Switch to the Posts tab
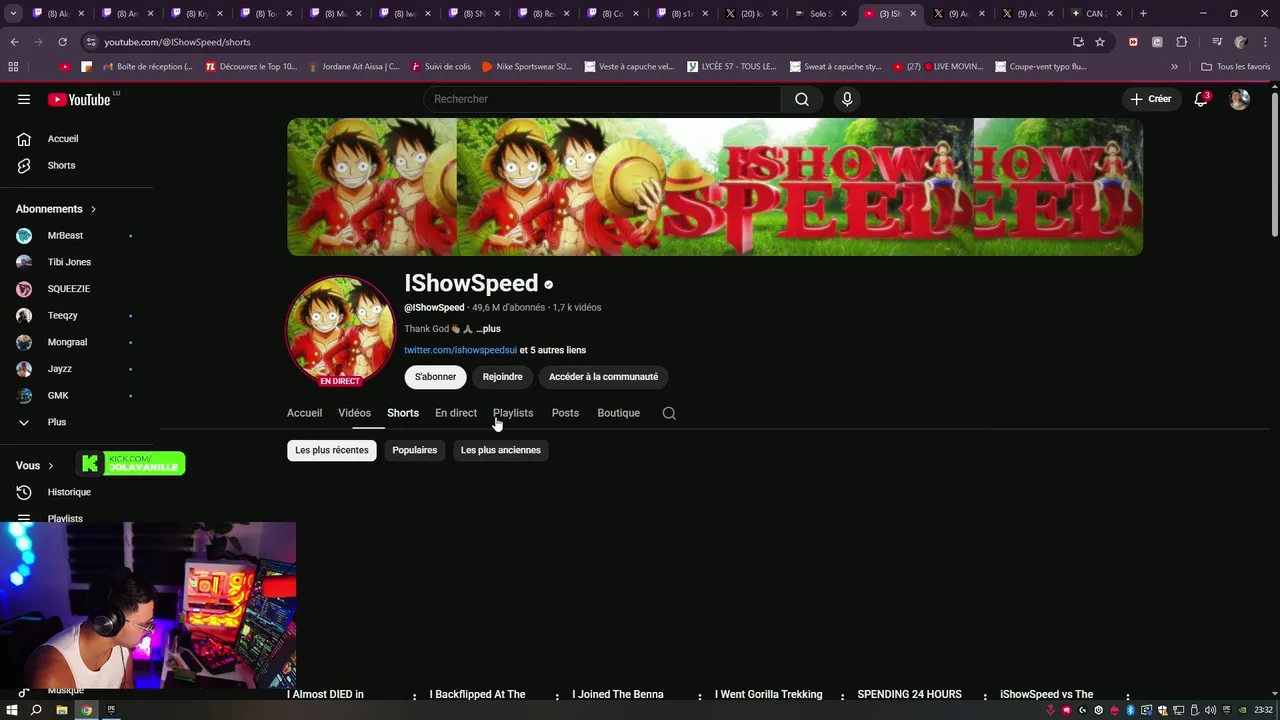The height and width of the screenshot is (720, 1280). click(x=565, y=413)
